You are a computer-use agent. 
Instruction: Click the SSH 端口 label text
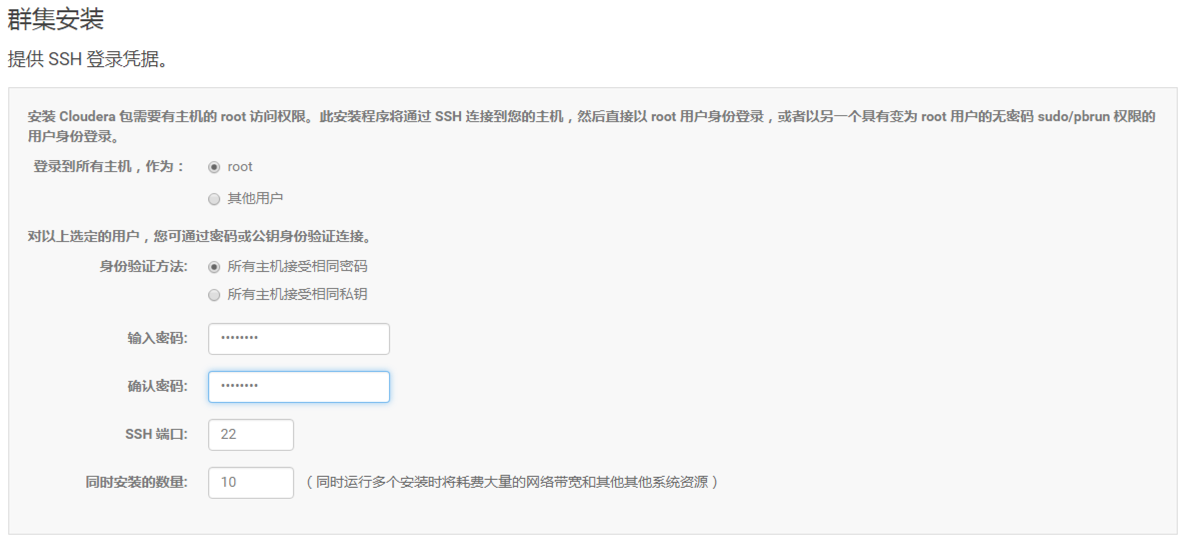pyautogui.click(x=157, y=435)
